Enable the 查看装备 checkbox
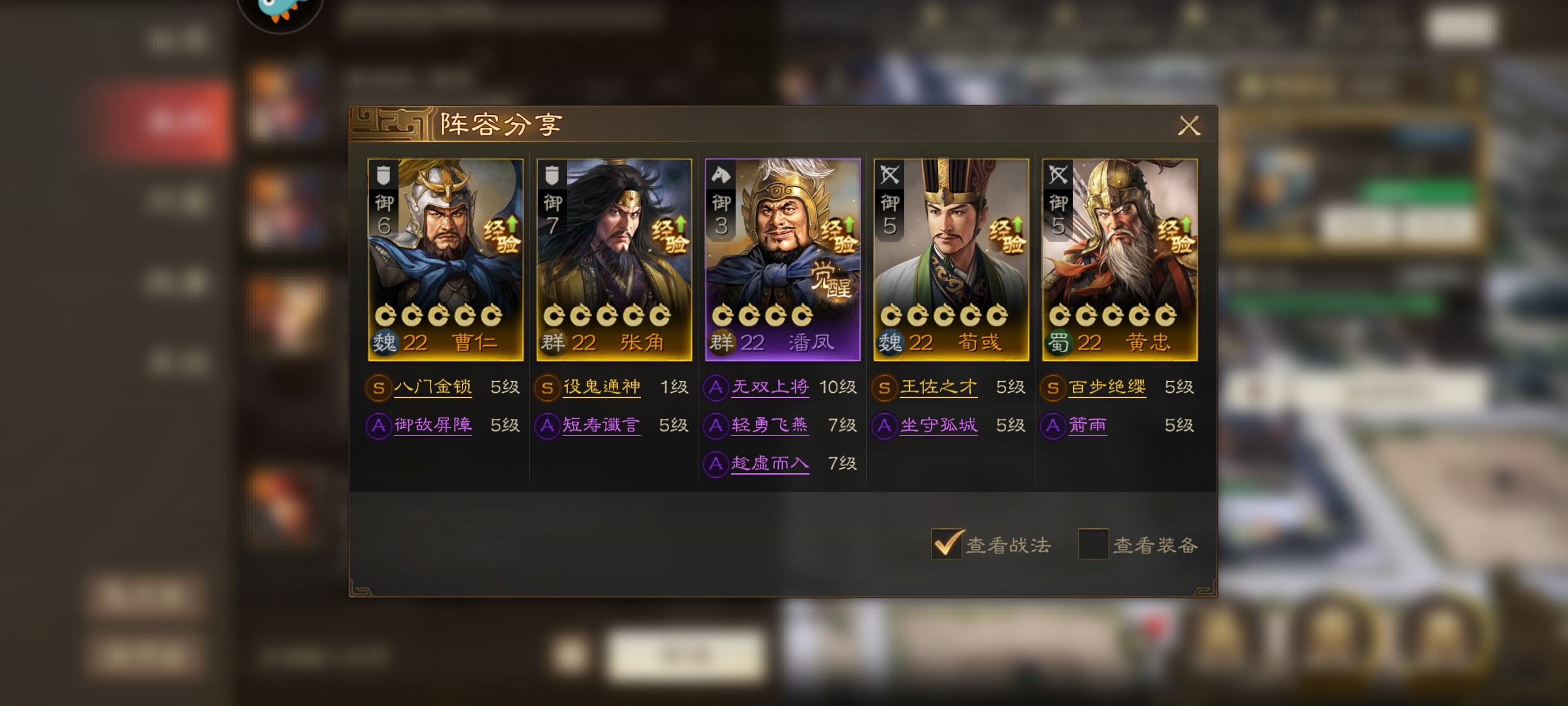 pyautogui.click(x=1093, y=544)
